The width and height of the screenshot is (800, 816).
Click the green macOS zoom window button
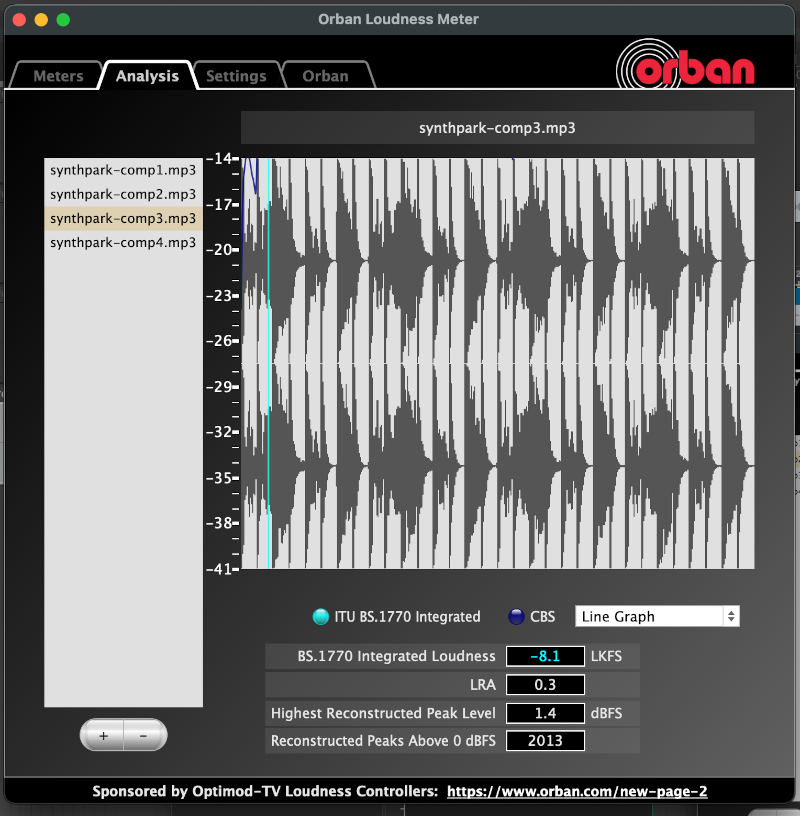(63, 19)
